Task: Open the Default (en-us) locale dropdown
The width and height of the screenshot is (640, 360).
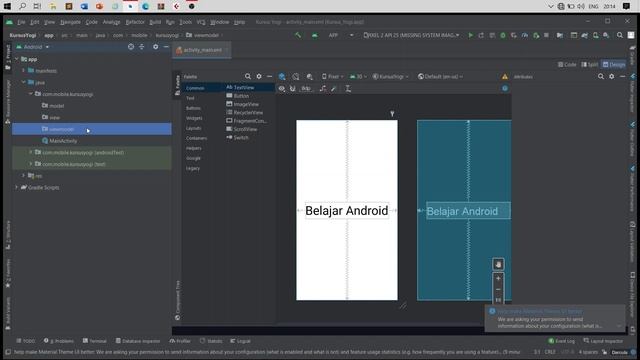Action: [440, 77]
